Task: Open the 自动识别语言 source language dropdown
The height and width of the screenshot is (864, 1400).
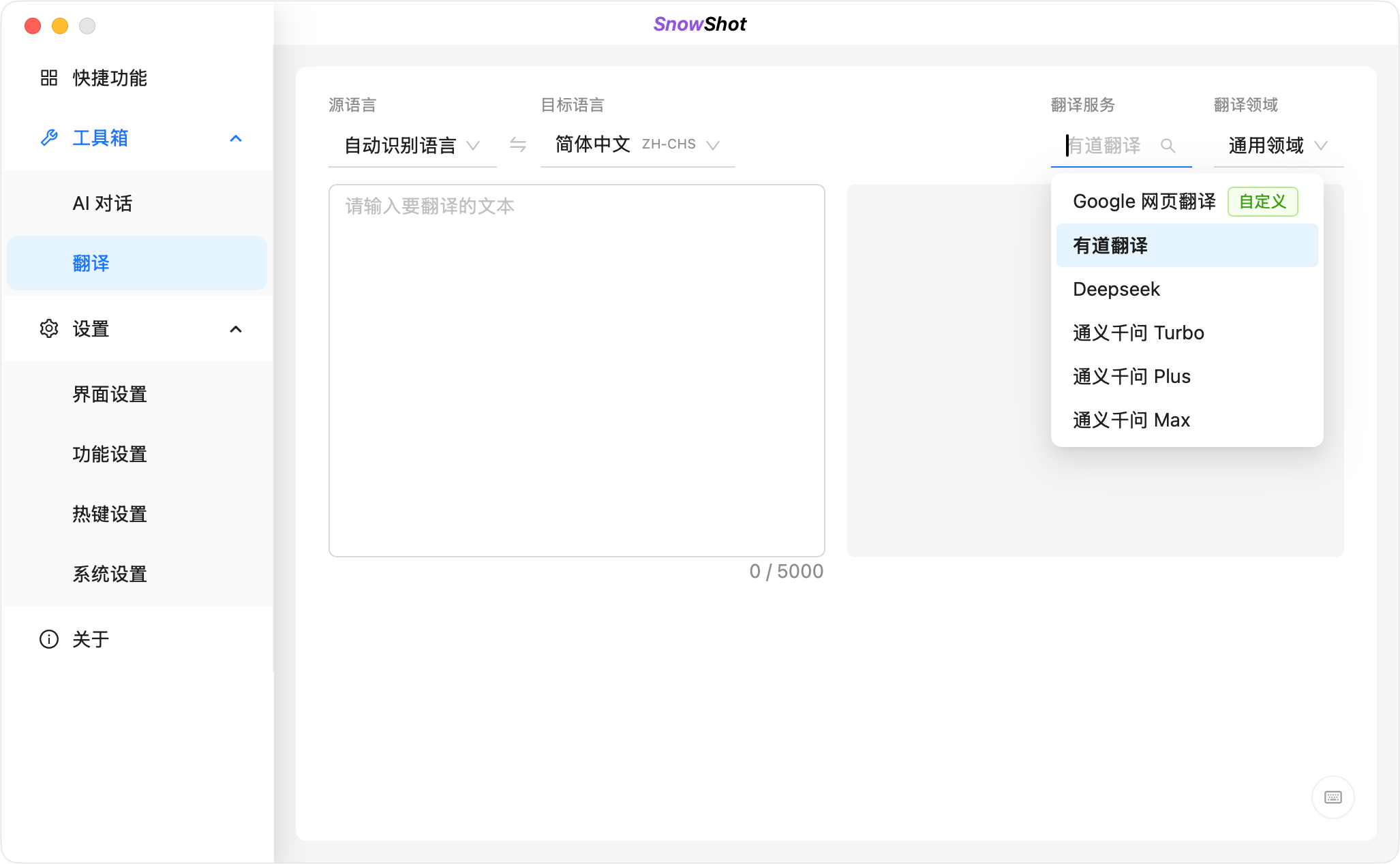Action: [x=412, y=145]
